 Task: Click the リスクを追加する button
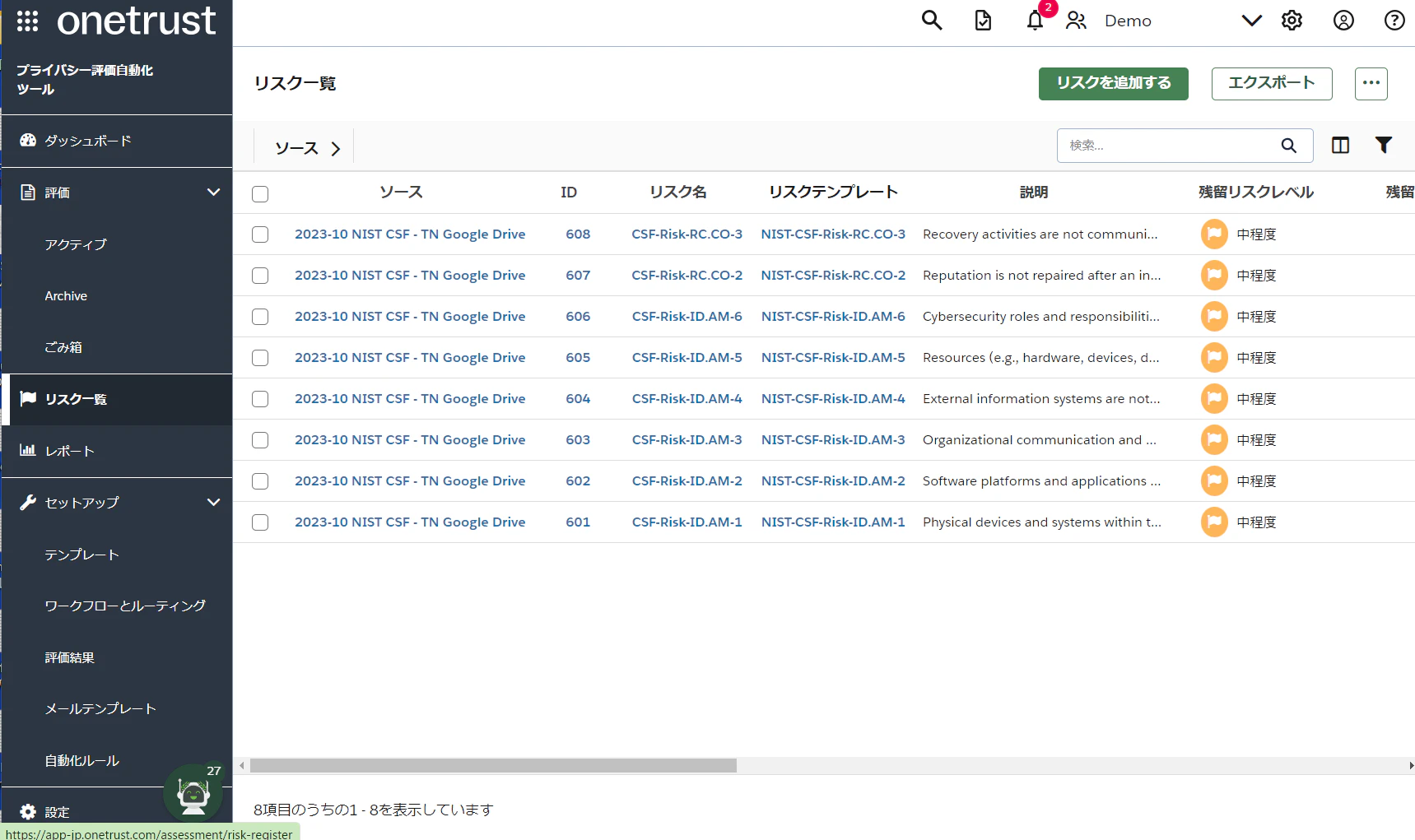tap(1114, 83)
